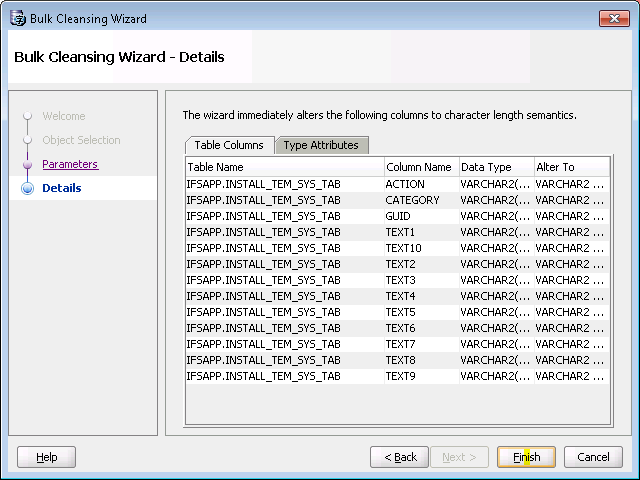Close the Bulk Cleansing Wizard window
640x480 pixels.
[613, 18]
